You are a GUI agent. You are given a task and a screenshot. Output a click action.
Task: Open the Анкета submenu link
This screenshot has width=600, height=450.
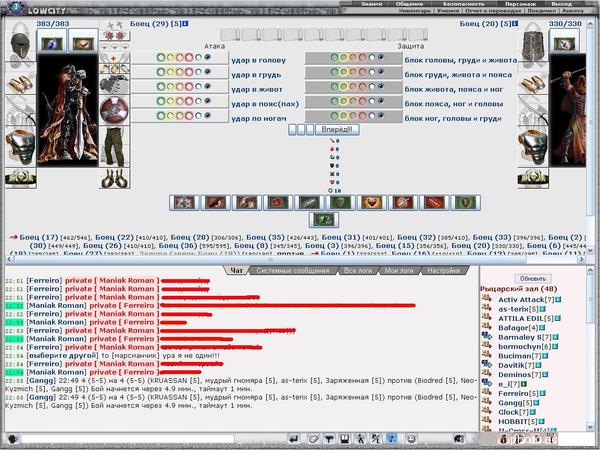point(573,11)
